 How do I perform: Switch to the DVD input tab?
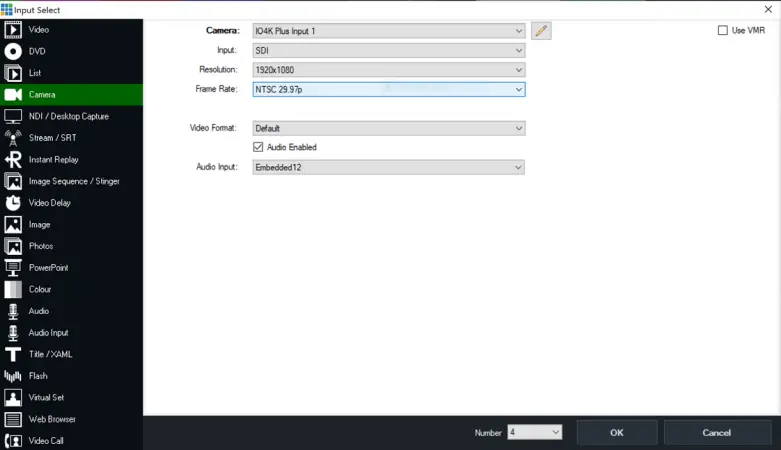coord(71,51)
